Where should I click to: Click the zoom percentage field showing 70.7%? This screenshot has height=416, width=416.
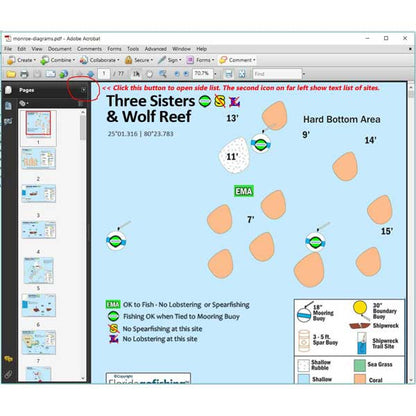click(x=203, y=74)
